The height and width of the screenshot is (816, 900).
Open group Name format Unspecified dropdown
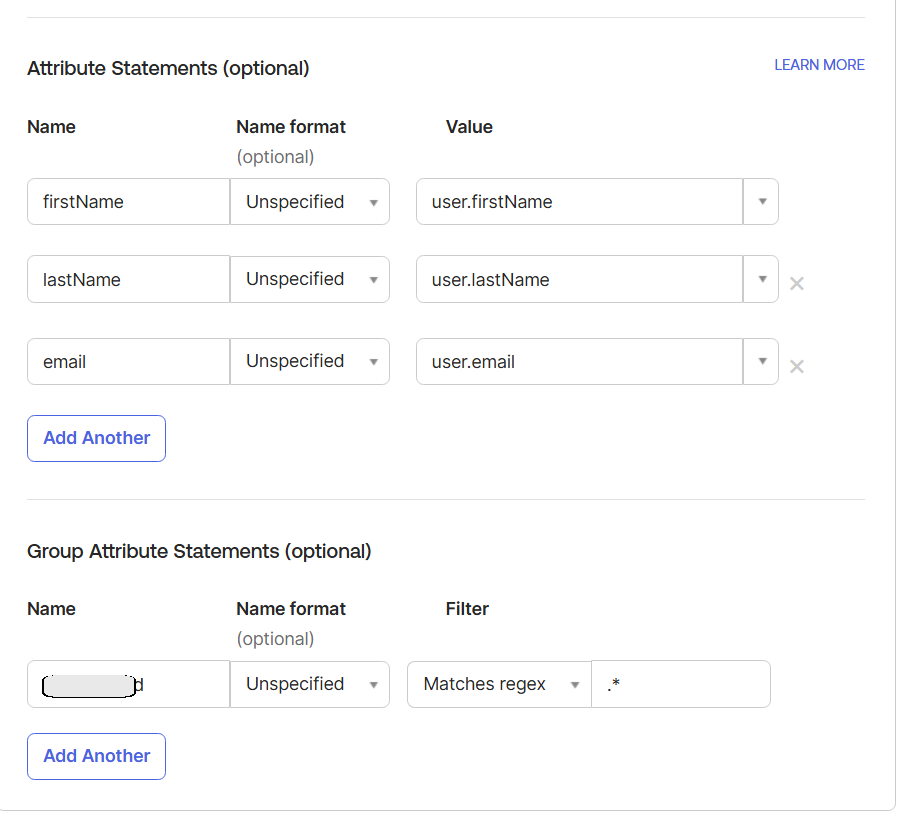(x=310, y=684)
